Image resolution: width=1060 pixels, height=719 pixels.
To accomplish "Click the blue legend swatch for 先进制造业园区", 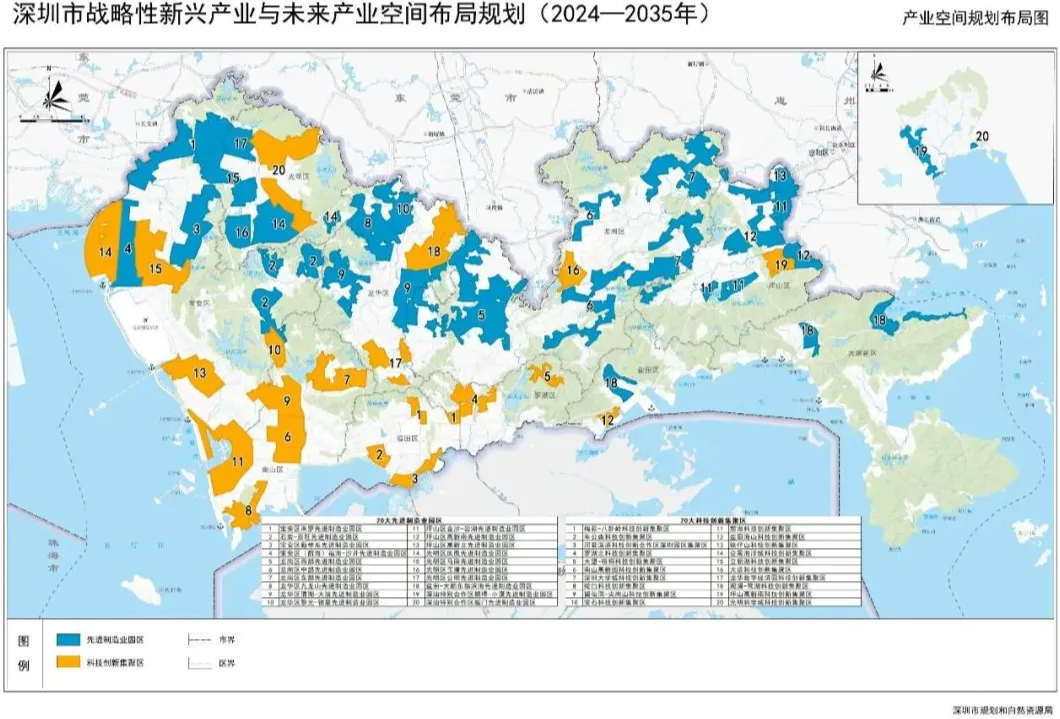I will [69, 639].
